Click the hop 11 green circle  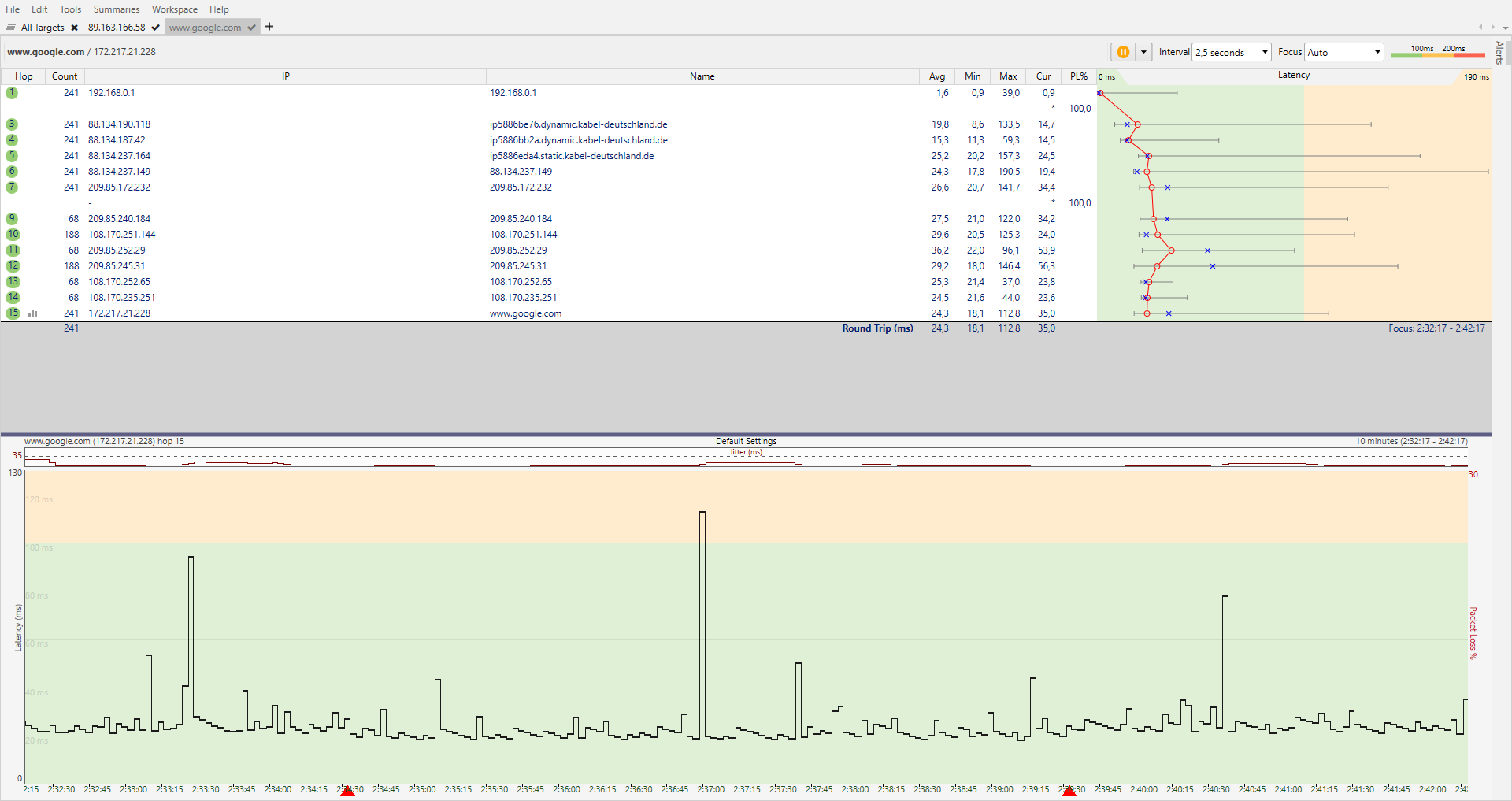pyautogui.click(x=13, y=250)
